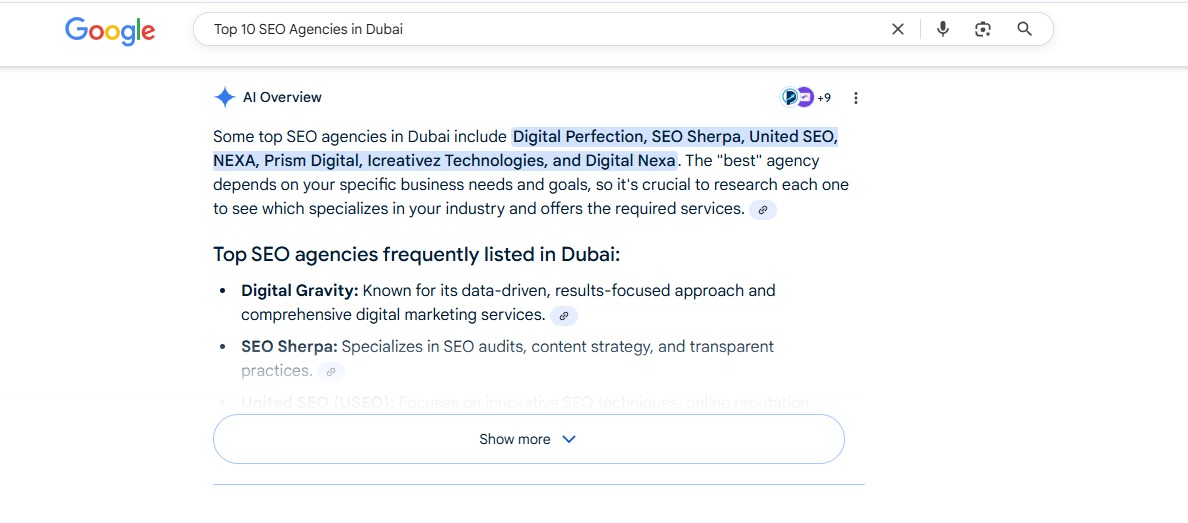Image resolution: width=1188 pixels, height=523 pixels.
Task: Click the AI Overview sparkle icon
Action: pyautogui.click(x=224, y=97)
